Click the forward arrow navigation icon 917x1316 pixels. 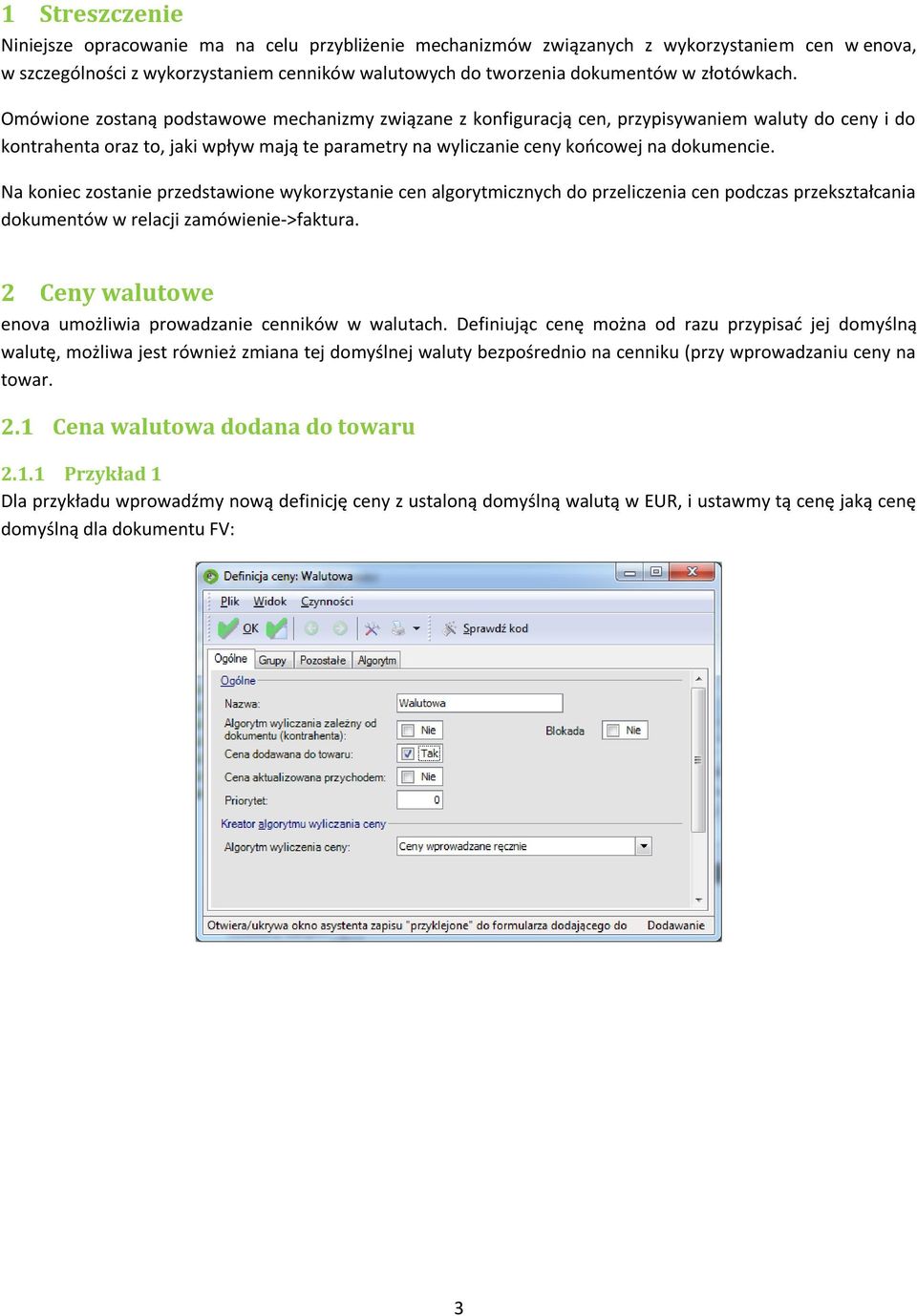coord(340,628)
